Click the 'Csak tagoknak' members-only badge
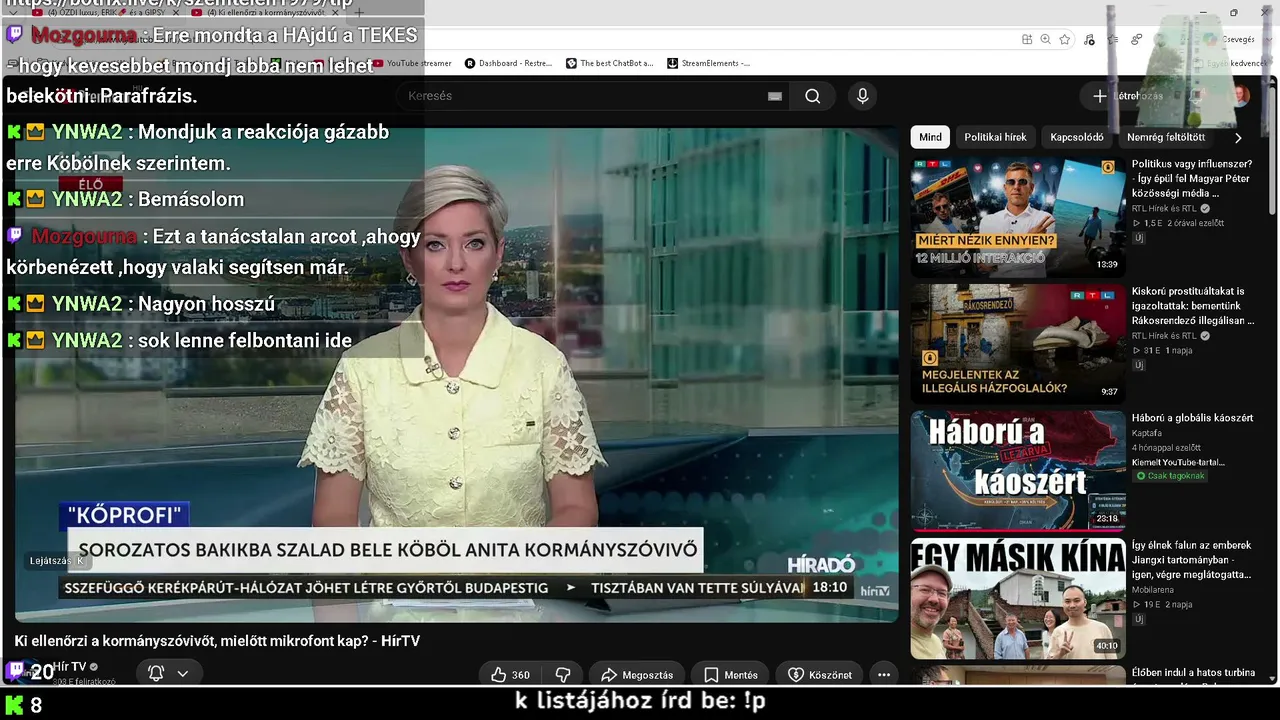 pyautogui.click(x=1170, y=476)
